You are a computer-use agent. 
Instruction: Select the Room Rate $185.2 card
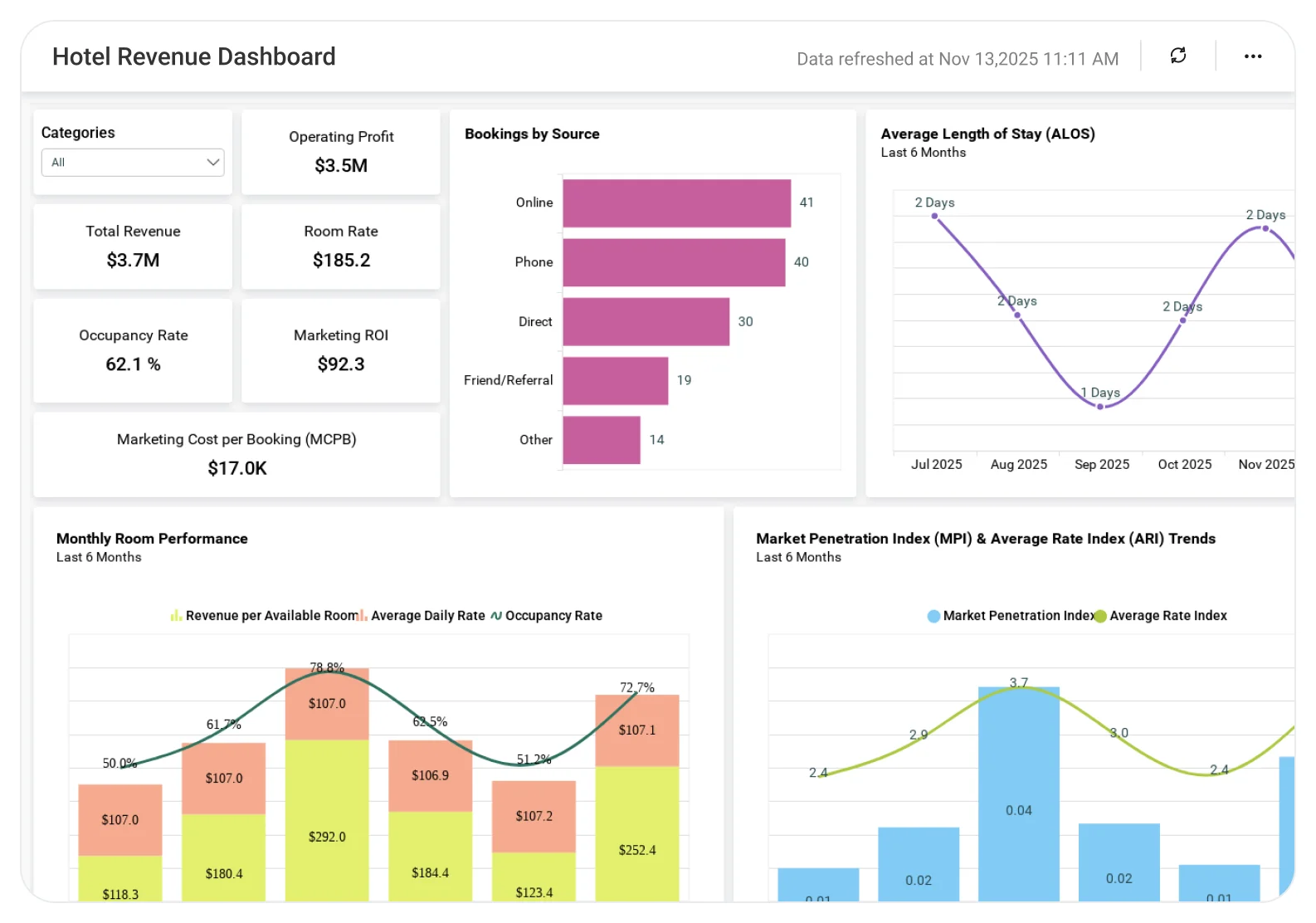pos(341,247)
